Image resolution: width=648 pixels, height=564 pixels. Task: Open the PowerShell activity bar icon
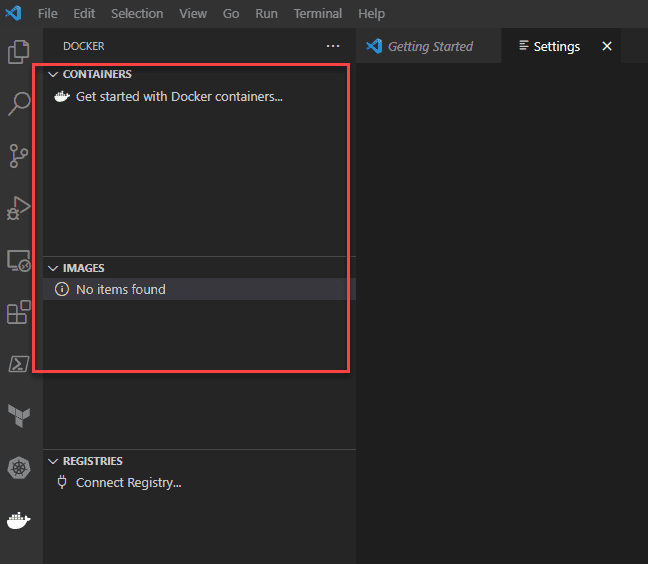point(19,364)
